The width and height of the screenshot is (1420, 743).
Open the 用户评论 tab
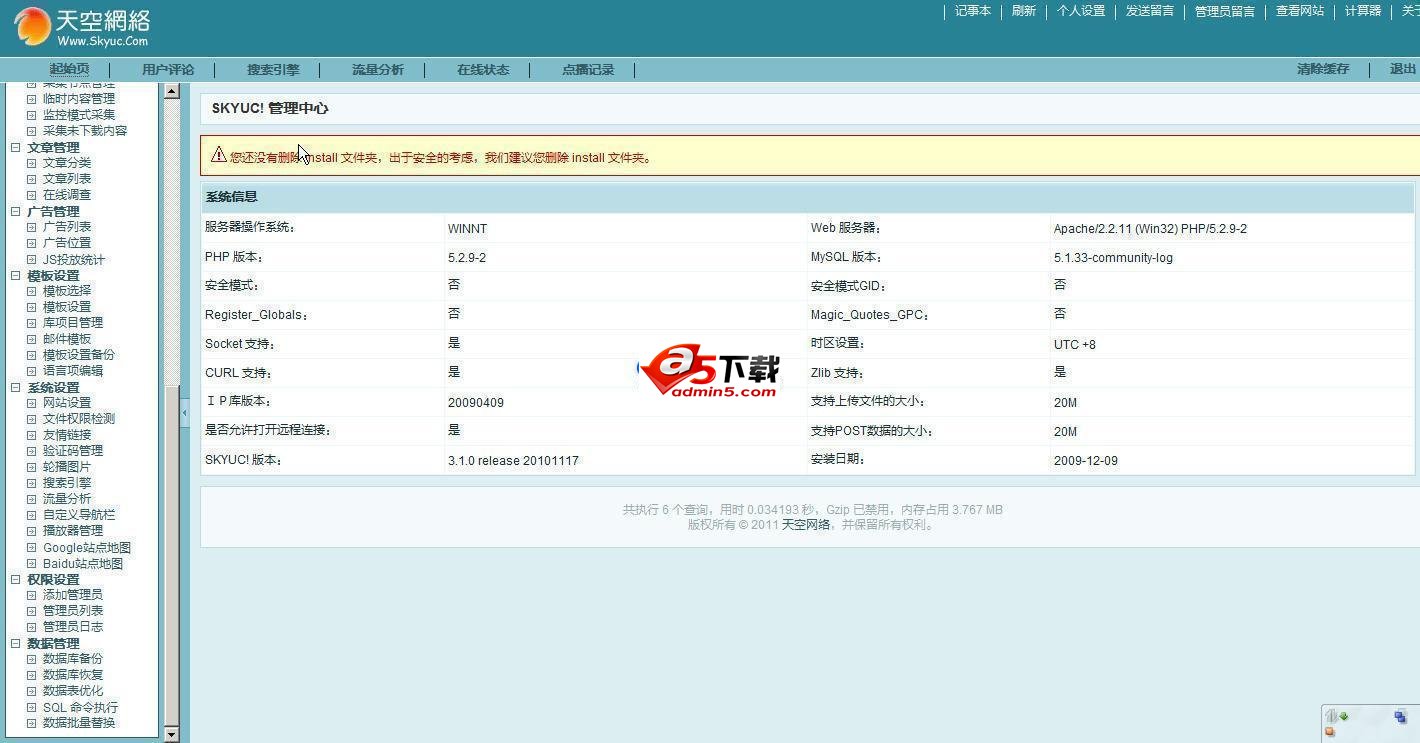167,70
